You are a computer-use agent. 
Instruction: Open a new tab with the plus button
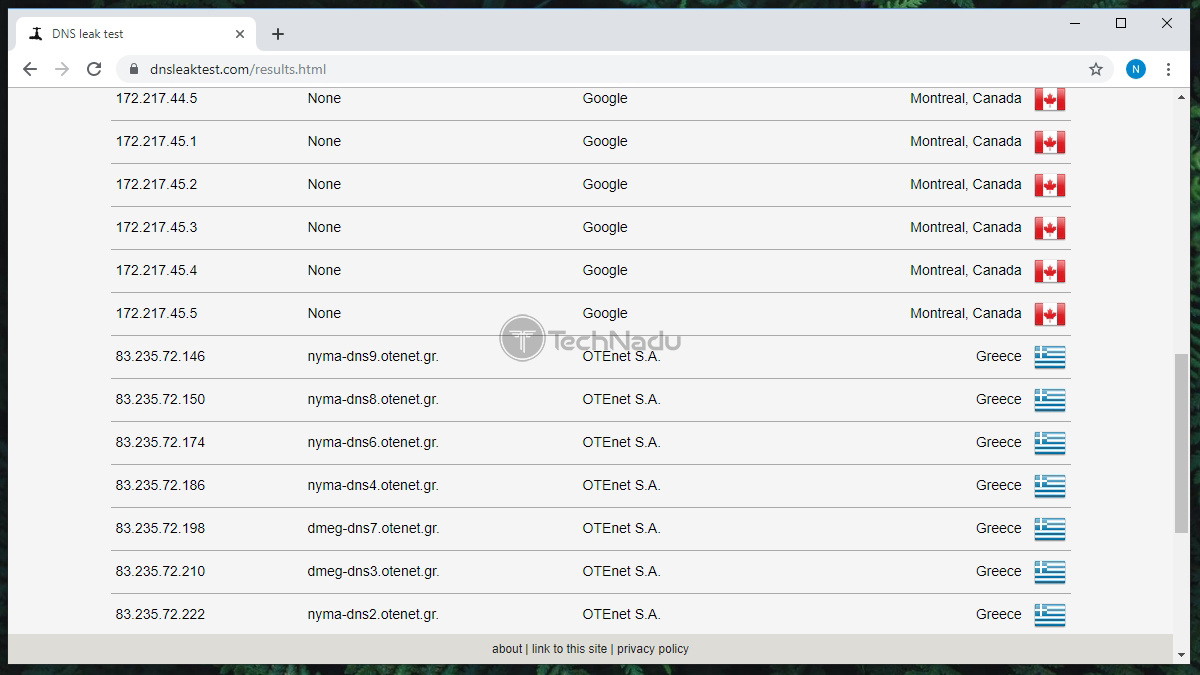coord(278,33)
